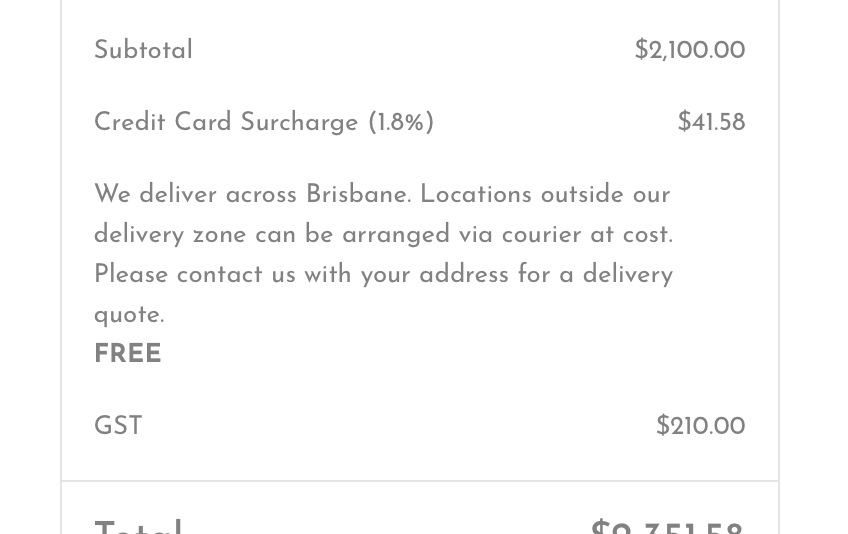The width and height of the screenshot is (848, 534).
Task: Click the "Locations outside our" text
Action: tap(545, 195)
